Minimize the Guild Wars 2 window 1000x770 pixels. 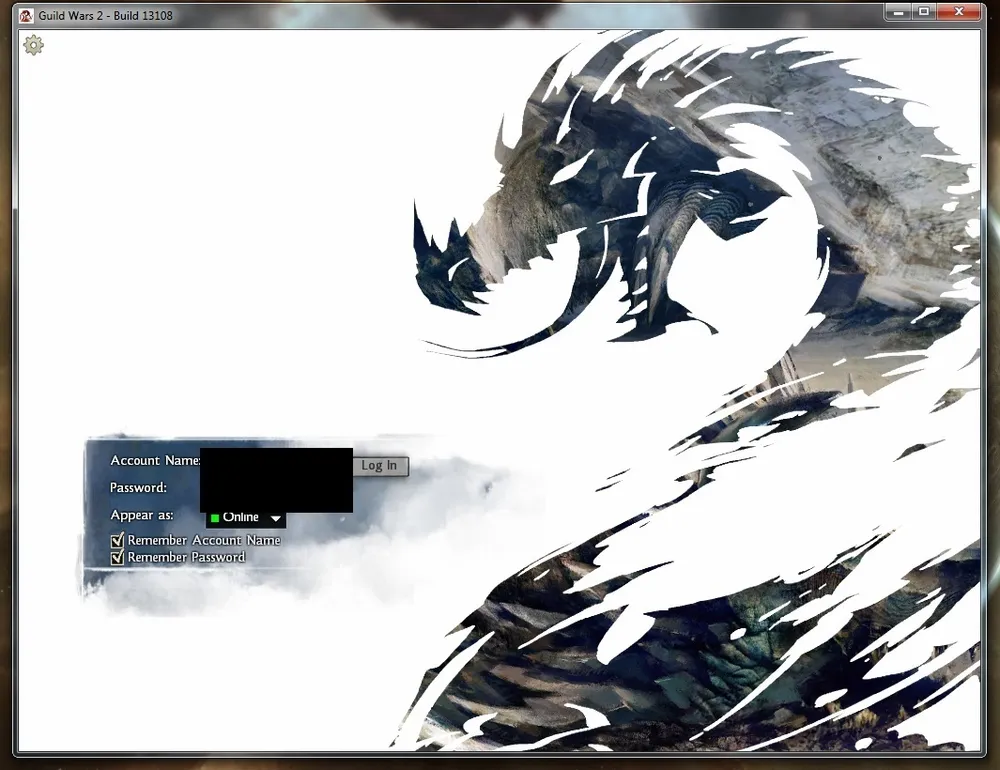point(898,12)
